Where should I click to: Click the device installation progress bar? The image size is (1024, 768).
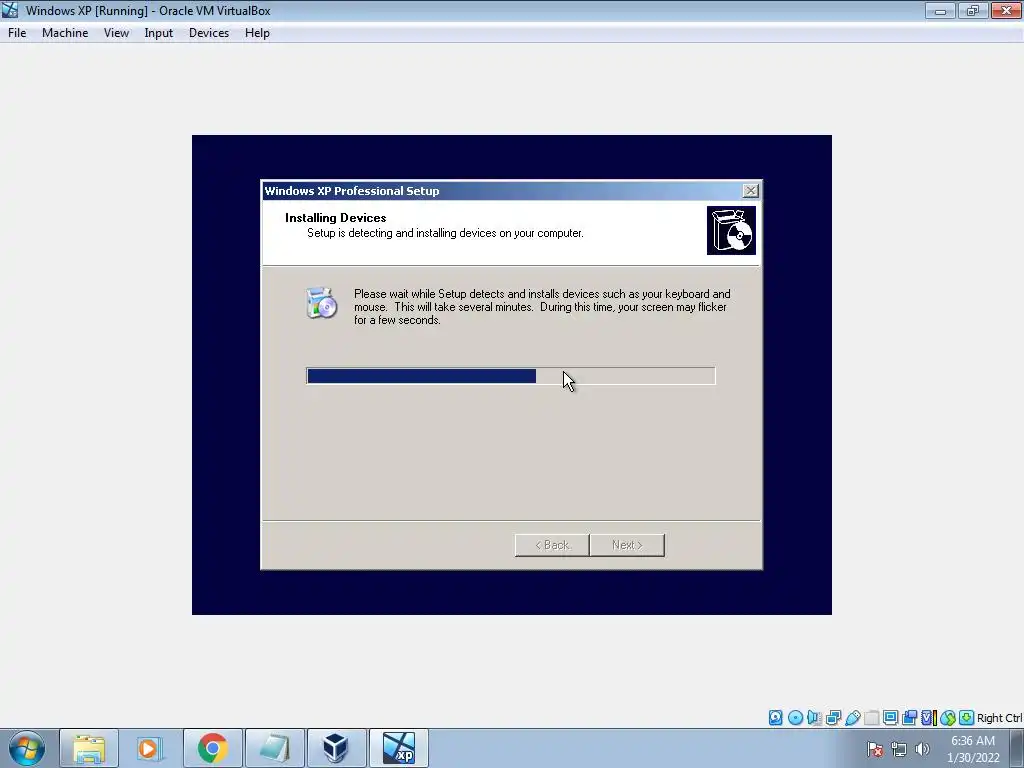[511, 376]
